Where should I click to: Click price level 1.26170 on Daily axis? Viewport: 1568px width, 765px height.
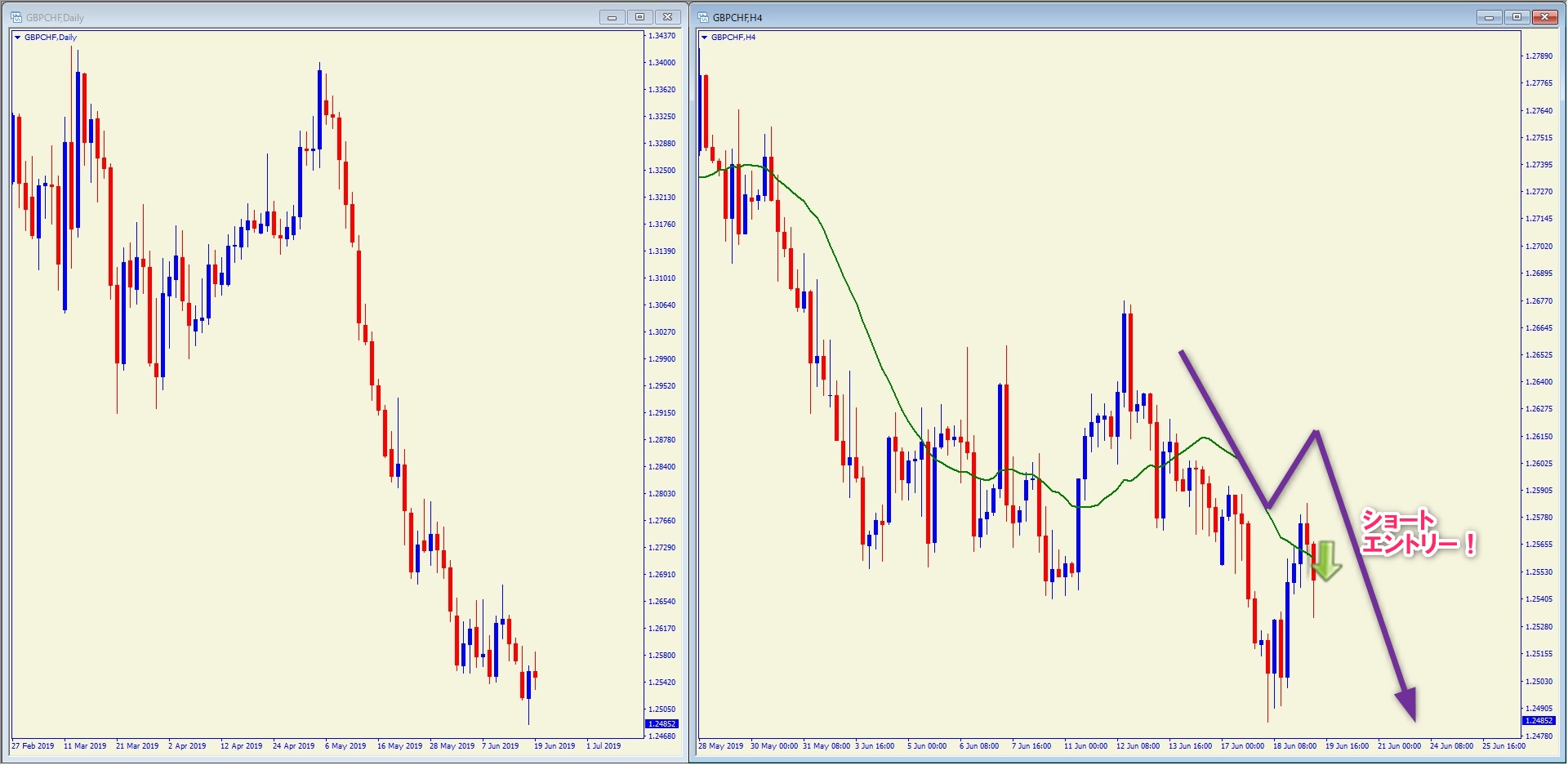click(661, 629)
